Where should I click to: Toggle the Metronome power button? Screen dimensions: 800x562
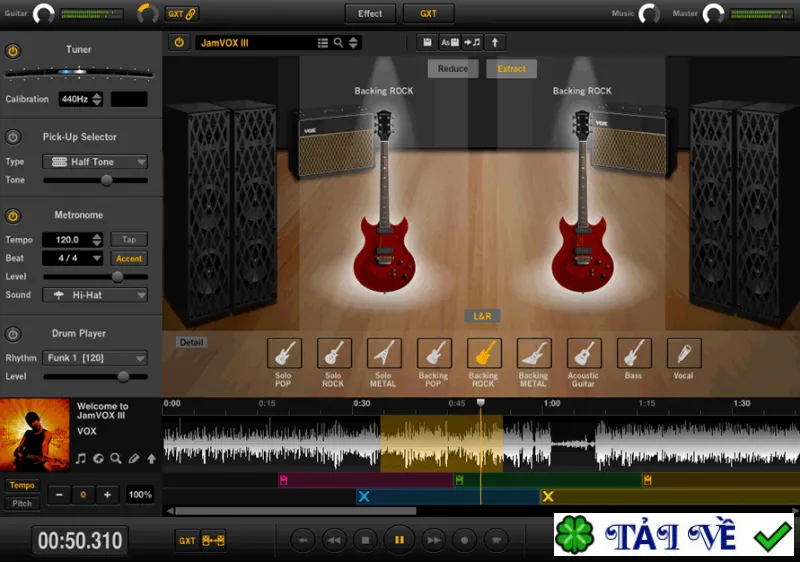click(13, 216)
